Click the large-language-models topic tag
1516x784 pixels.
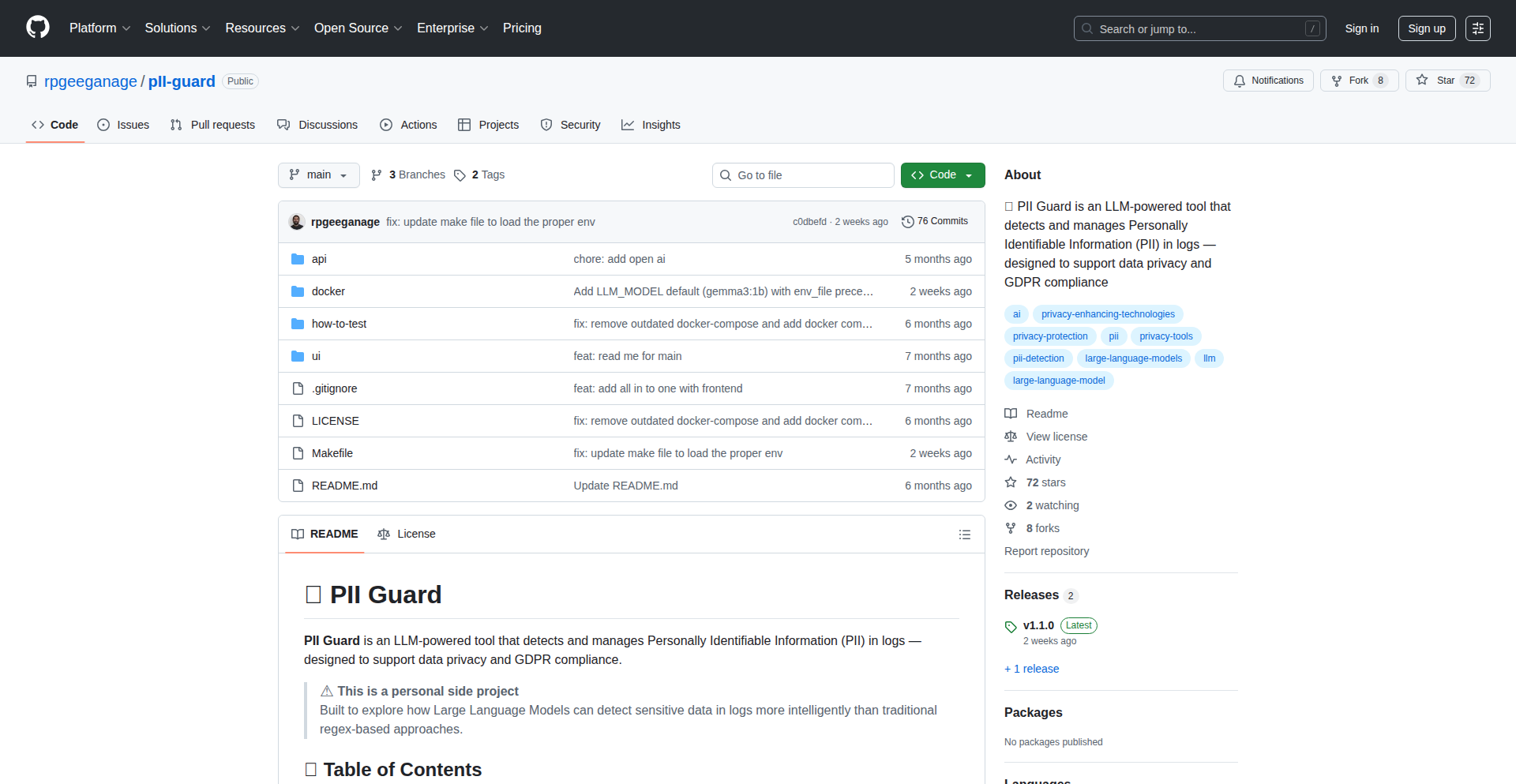[1133, 358]
